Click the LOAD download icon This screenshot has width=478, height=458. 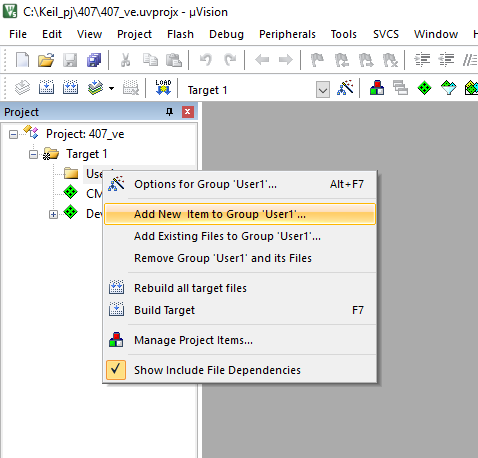tap(163, 87)
